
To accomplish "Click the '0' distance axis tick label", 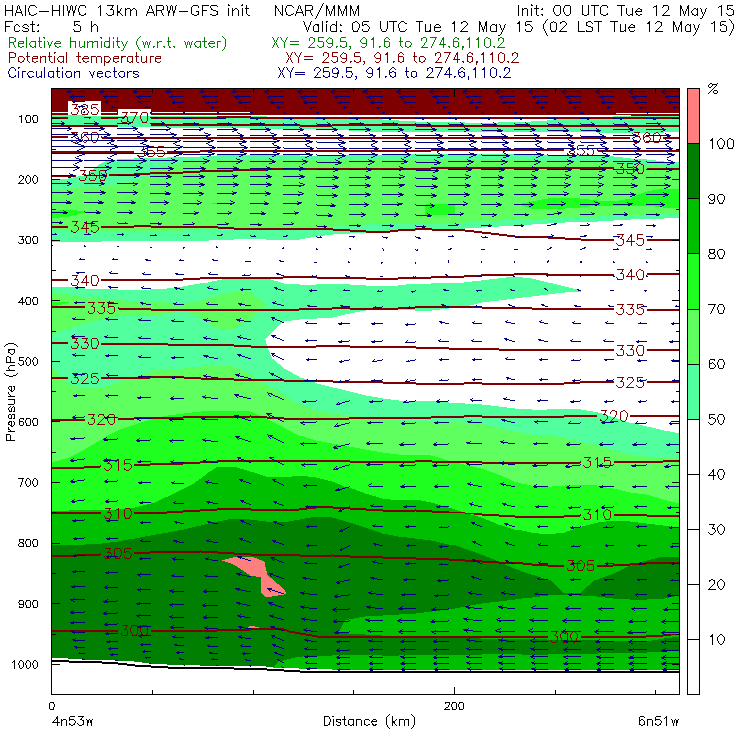I will coord(51,706).
